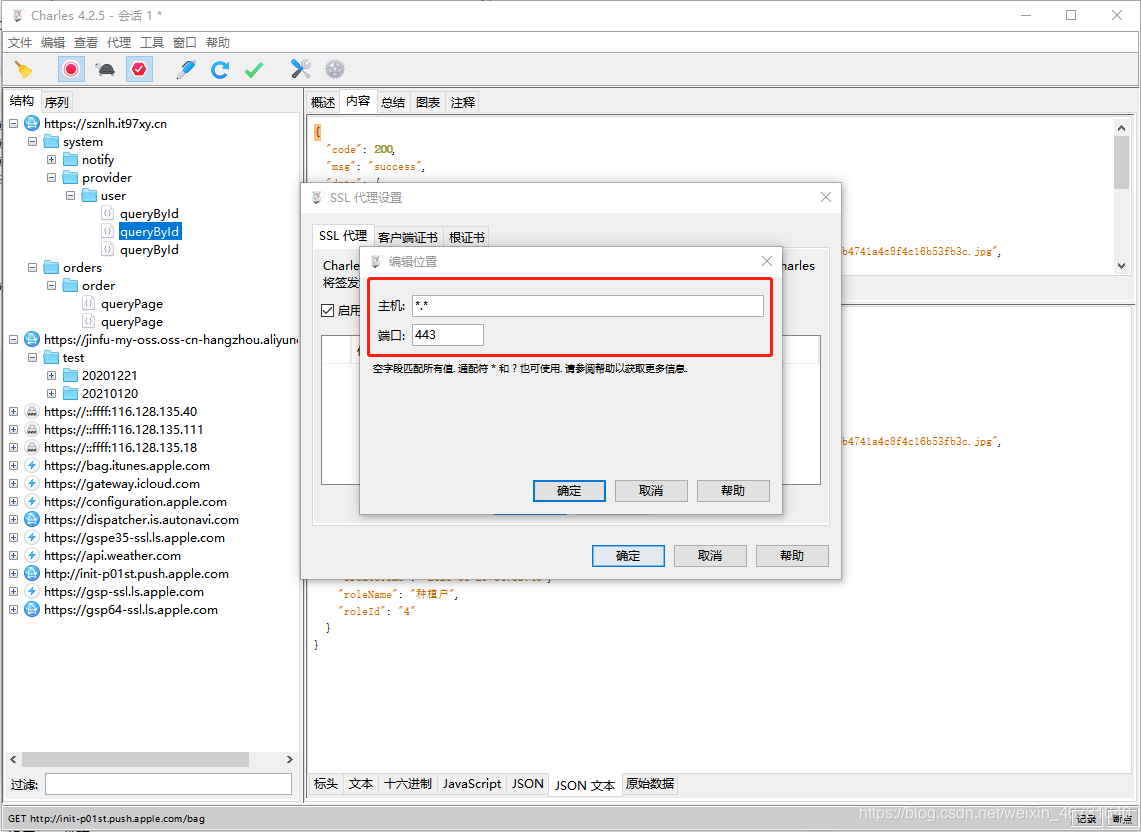The width and height of the screenshot is (1141, 832).
Task: Switch to the 客户端证书 tab
Action: 408,237
